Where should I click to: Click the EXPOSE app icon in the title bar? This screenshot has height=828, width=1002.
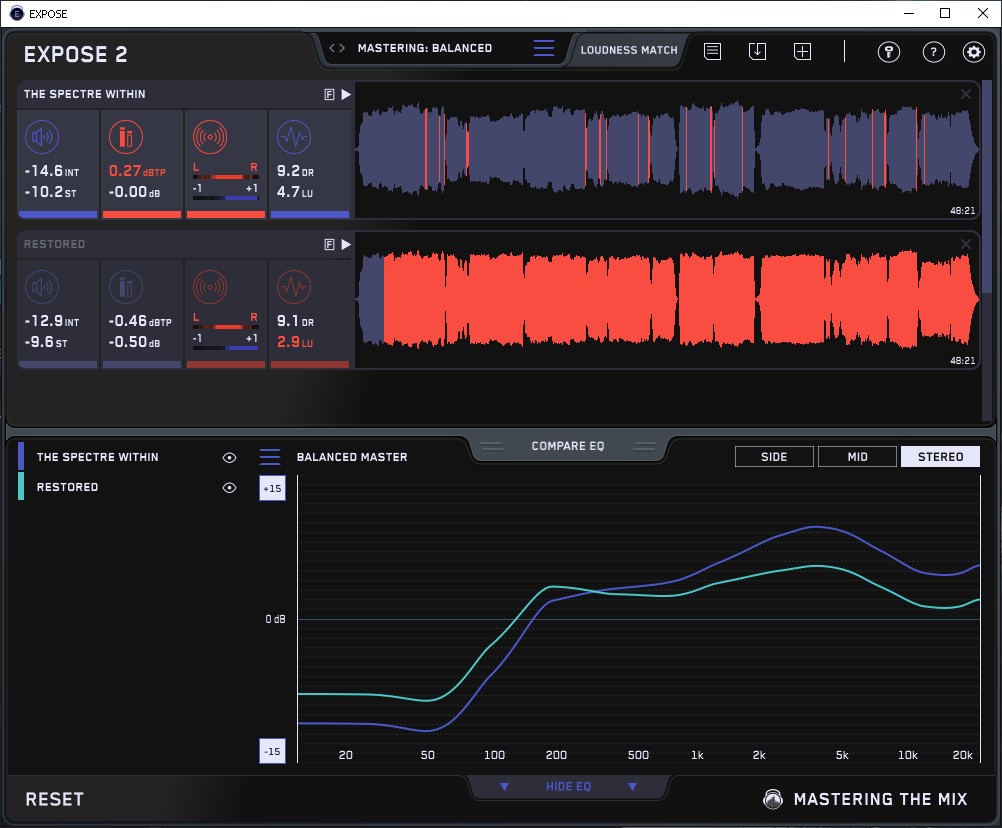17,13
